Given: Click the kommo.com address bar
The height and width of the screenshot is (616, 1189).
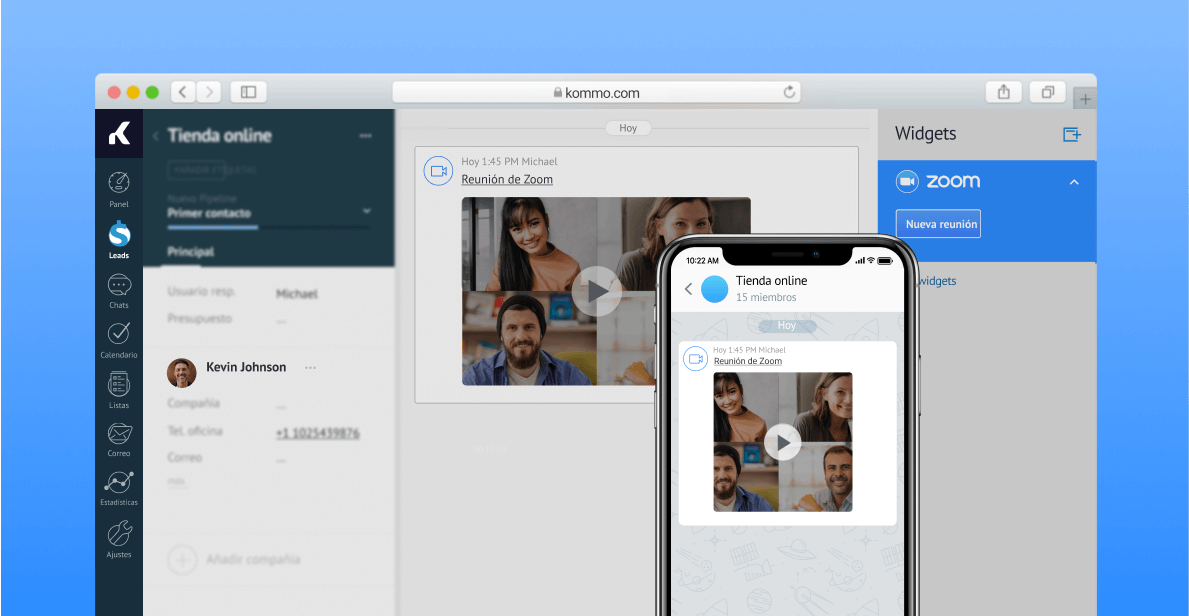Looking at the screenshot, I should pos(596,92).
